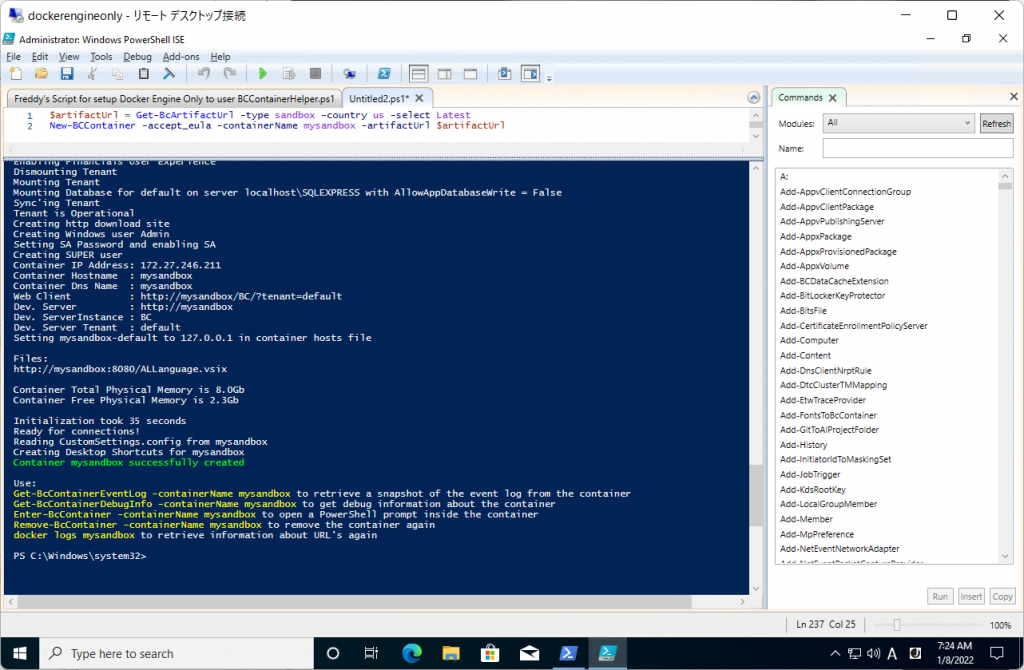Show script pane on the right layout icon
The height and width of the screenshot is (670, 1024).
click(x=445, y=74)
